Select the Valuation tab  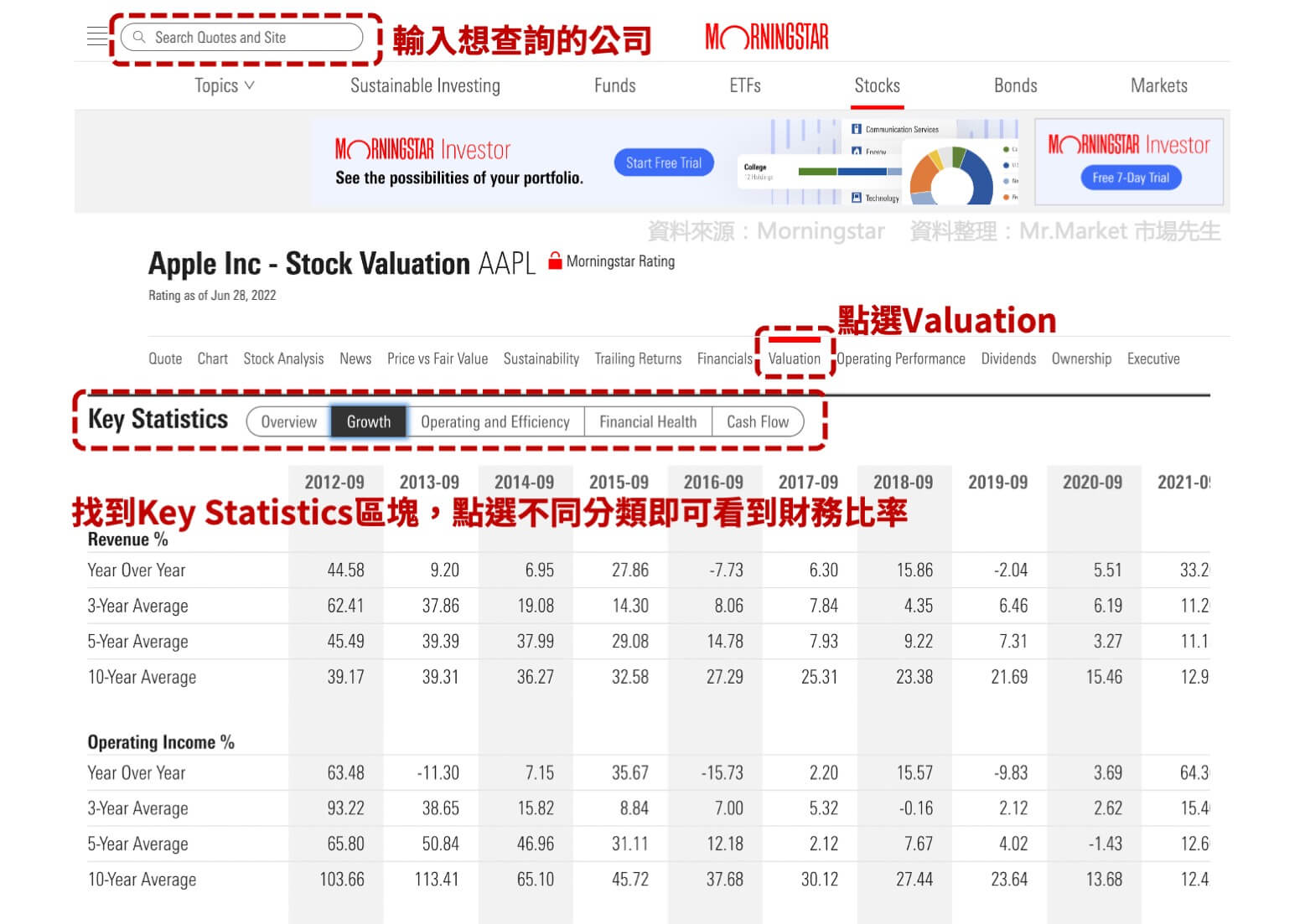[794, 359]
